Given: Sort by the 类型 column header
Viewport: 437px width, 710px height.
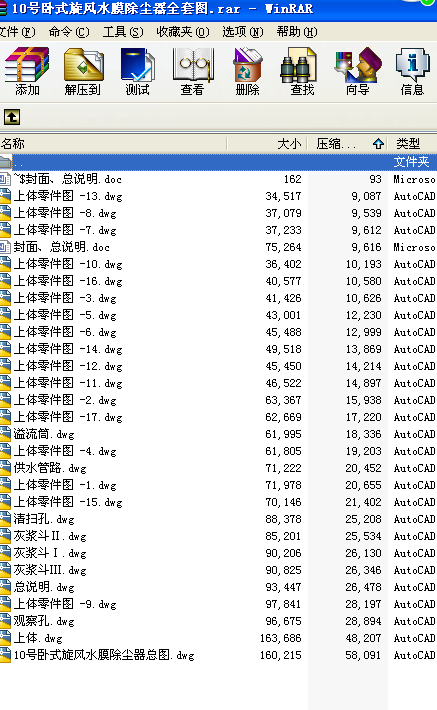Looking at the screenshot, I should [413, 144].
